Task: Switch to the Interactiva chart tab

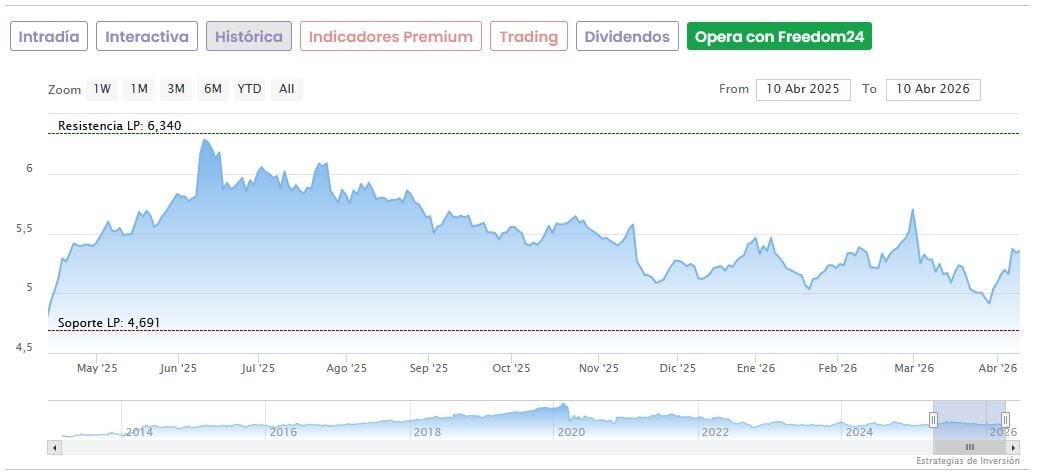Action: pyautogui.click(x=147, y=37)
